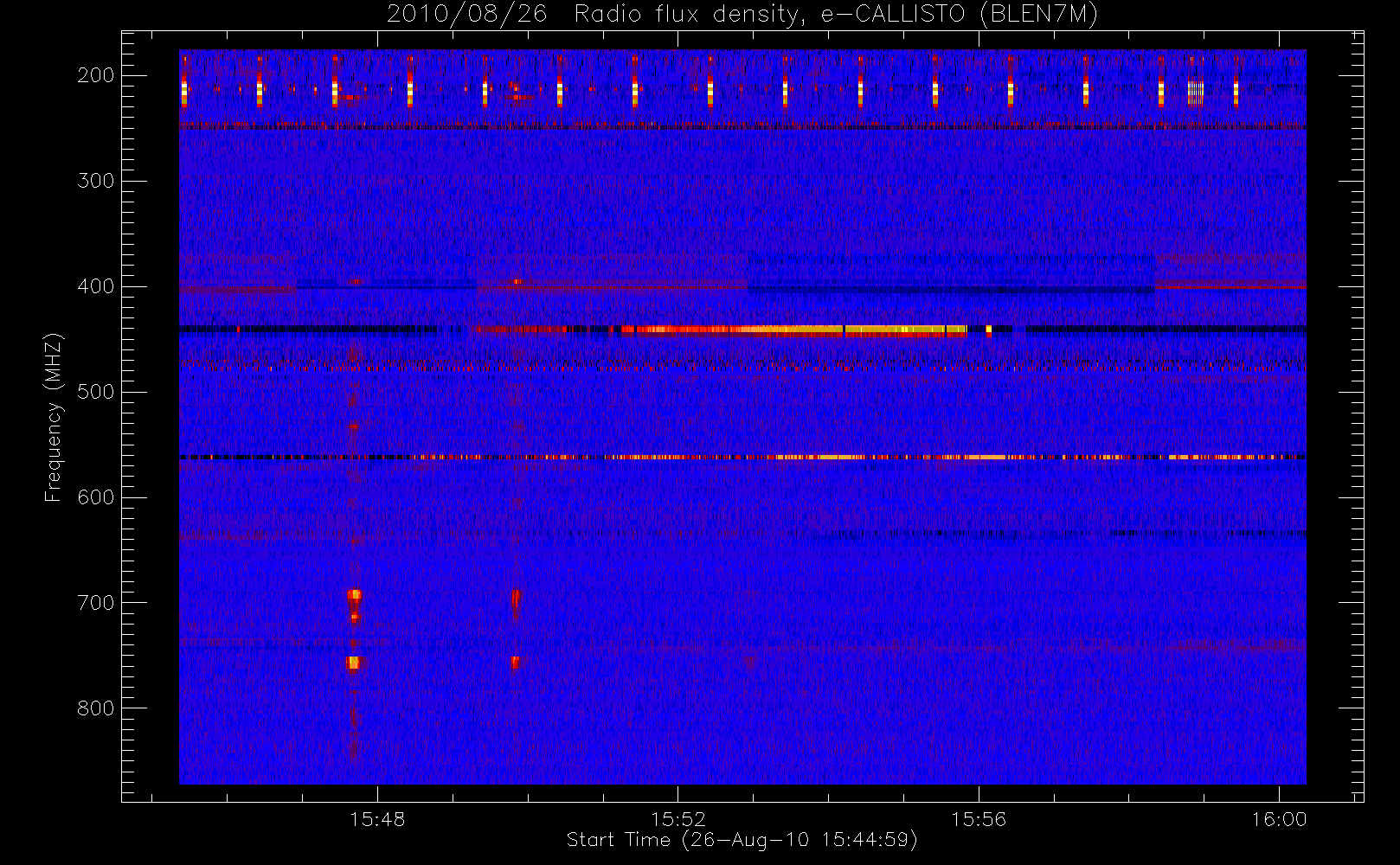Click the 15:56 time tick label

[979, 819]
